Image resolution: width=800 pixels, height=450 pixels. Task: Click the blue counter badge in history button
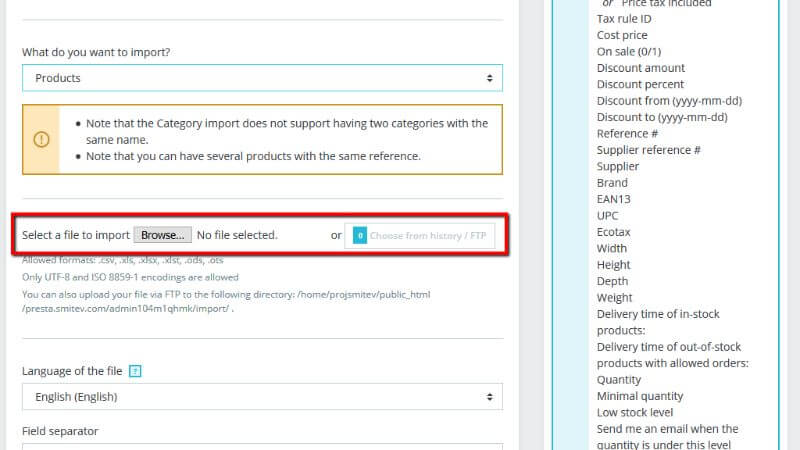click(x=360, y=235)
